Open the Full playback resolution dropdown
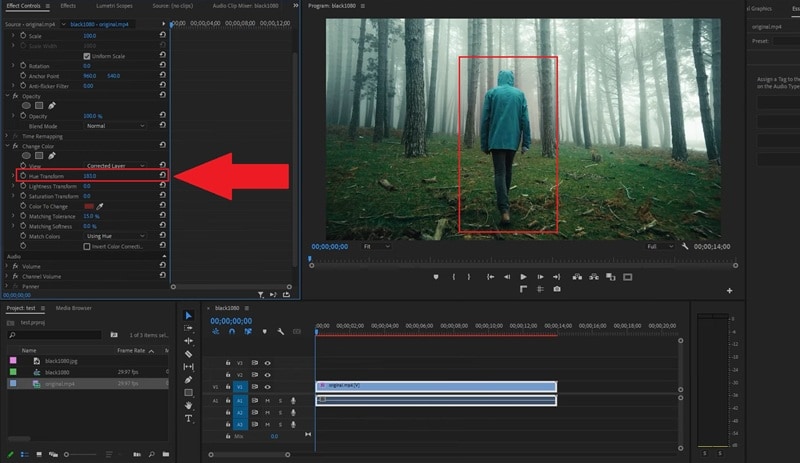 (660, 246)
